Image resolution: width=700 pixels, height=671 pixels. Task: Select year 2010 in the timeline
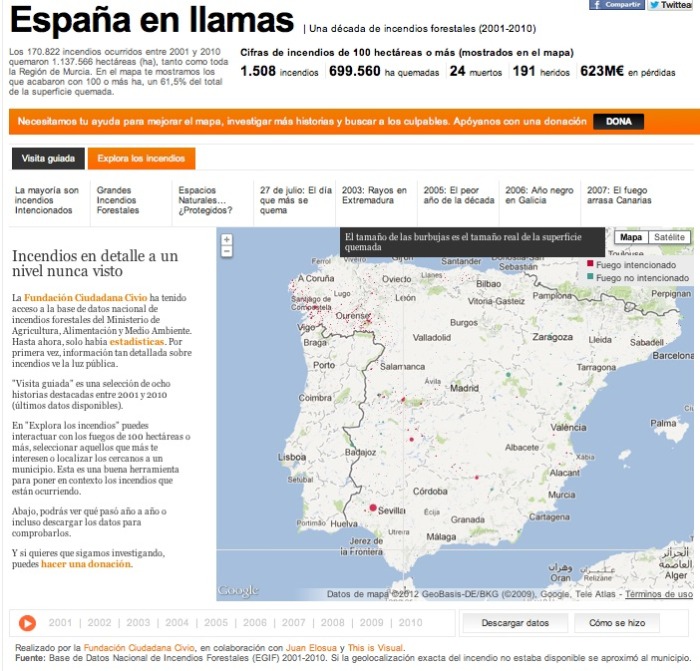coord(410,623)
